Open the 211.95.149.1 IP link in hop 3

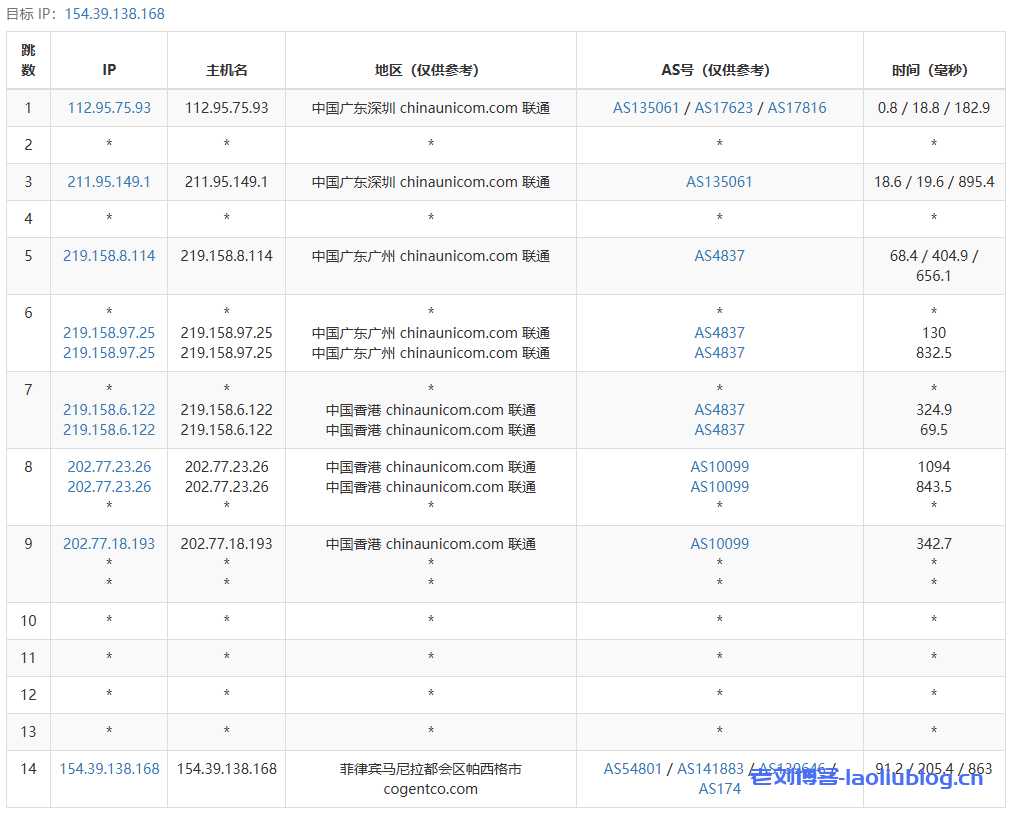[x=109, y=182]
